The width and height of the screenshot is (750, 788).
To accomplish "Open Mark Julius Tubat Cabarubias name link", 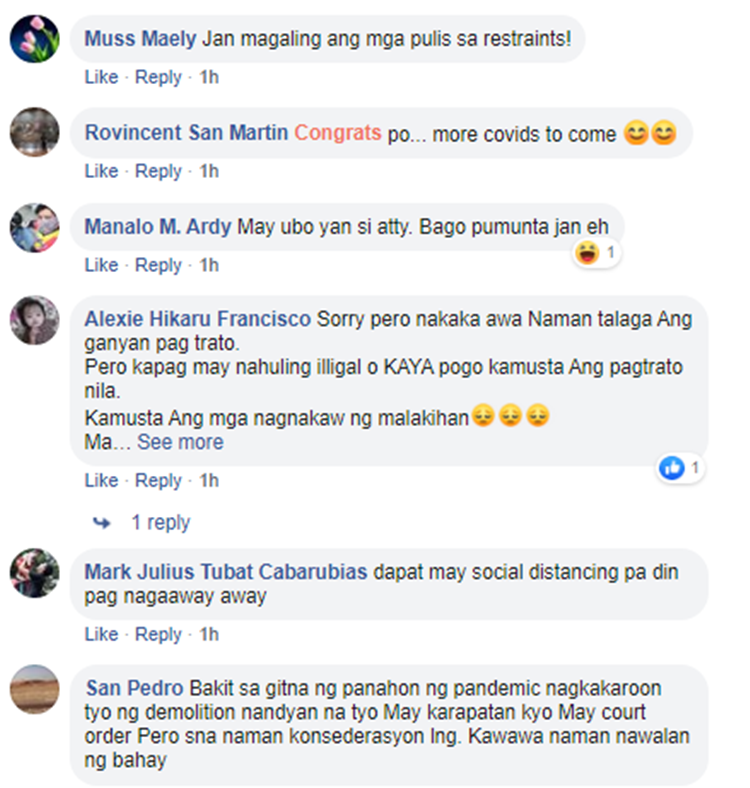I will tap(226, 572).
